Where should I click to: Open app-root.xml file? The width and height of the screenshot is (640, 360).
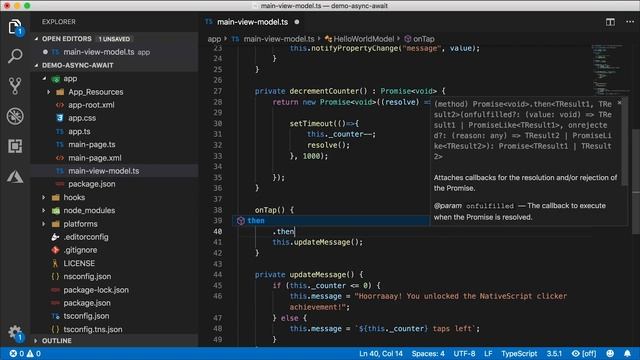pyautogui.click(x=114, y=105)
